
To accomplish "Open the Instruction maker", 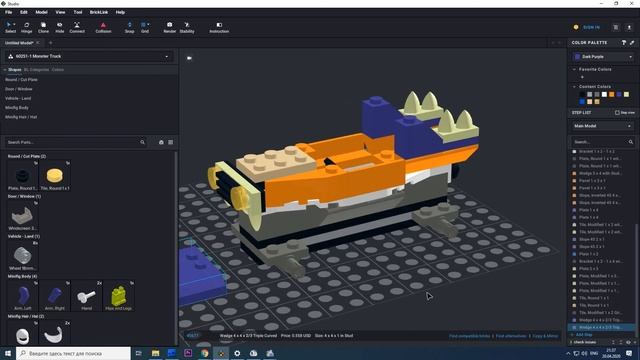I will coord(219,27).
